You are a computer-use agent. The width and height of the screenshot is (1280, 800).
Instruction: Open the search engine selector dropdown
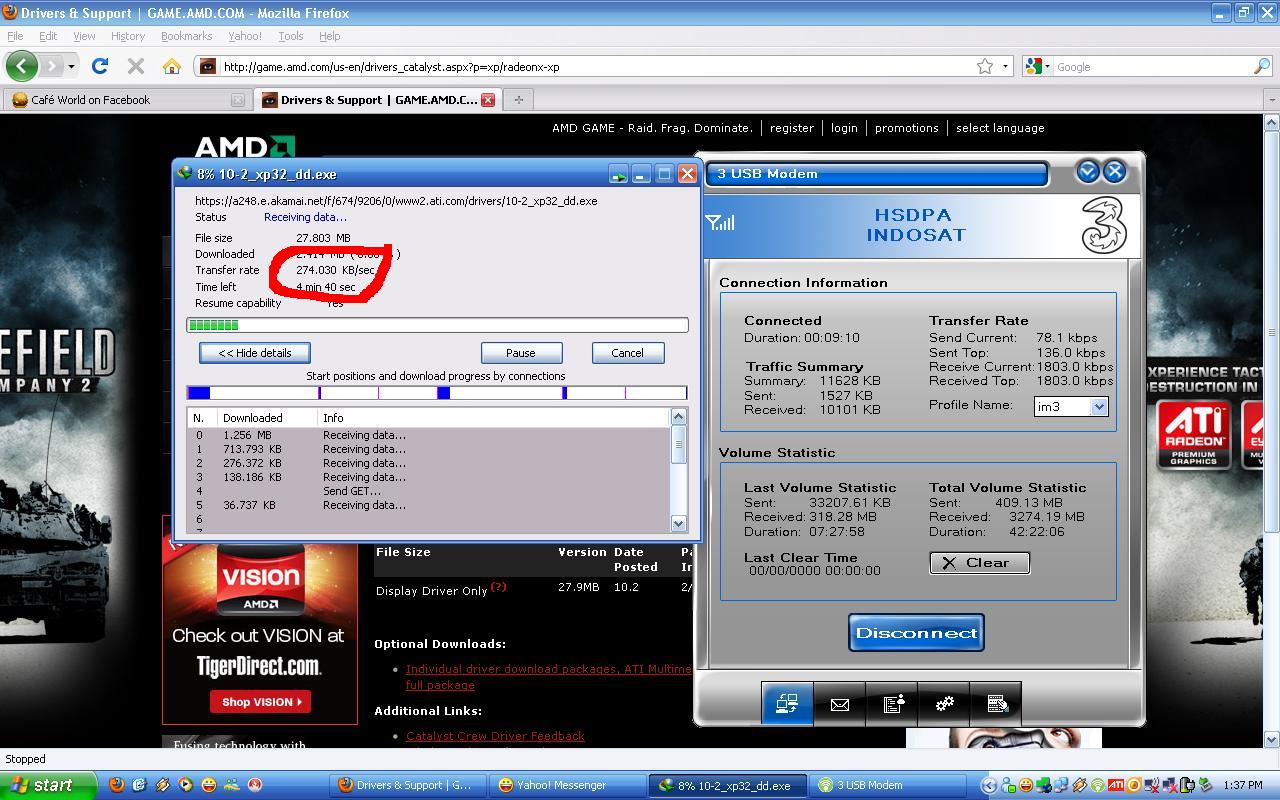tap(1038, 67)
